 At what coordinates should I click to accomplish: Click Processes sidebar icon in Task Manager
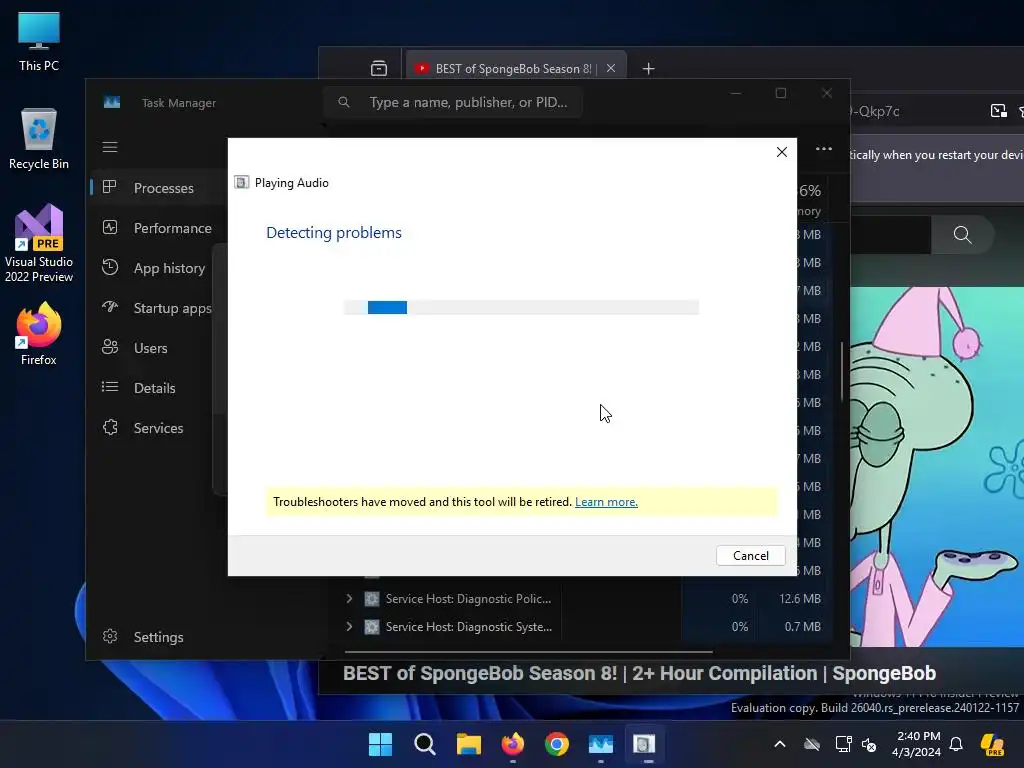click(x=110, y=187)
